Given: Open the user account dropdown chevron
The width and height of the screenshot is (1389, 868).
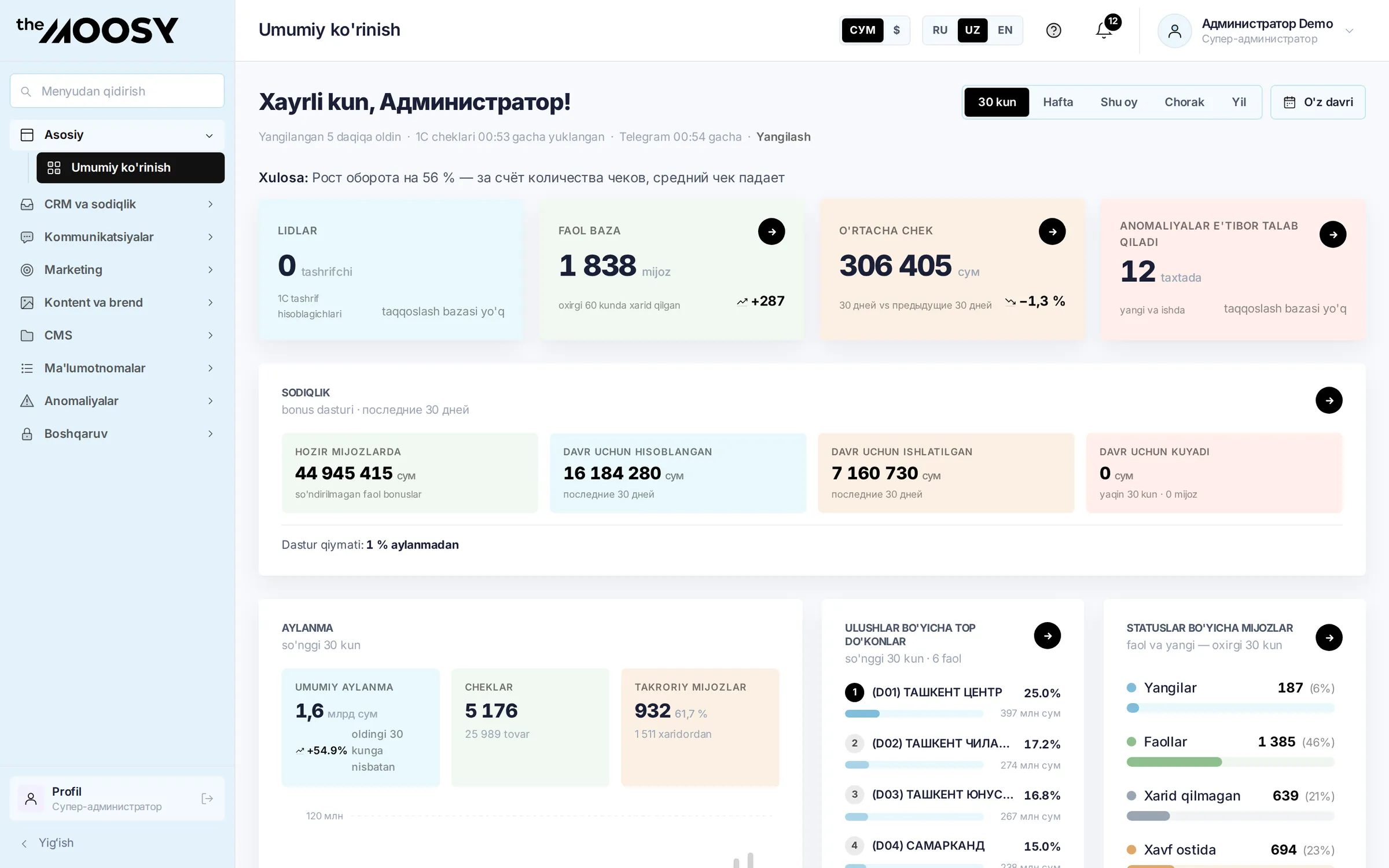Looking at the screenshot, I should click(1350, 31).
